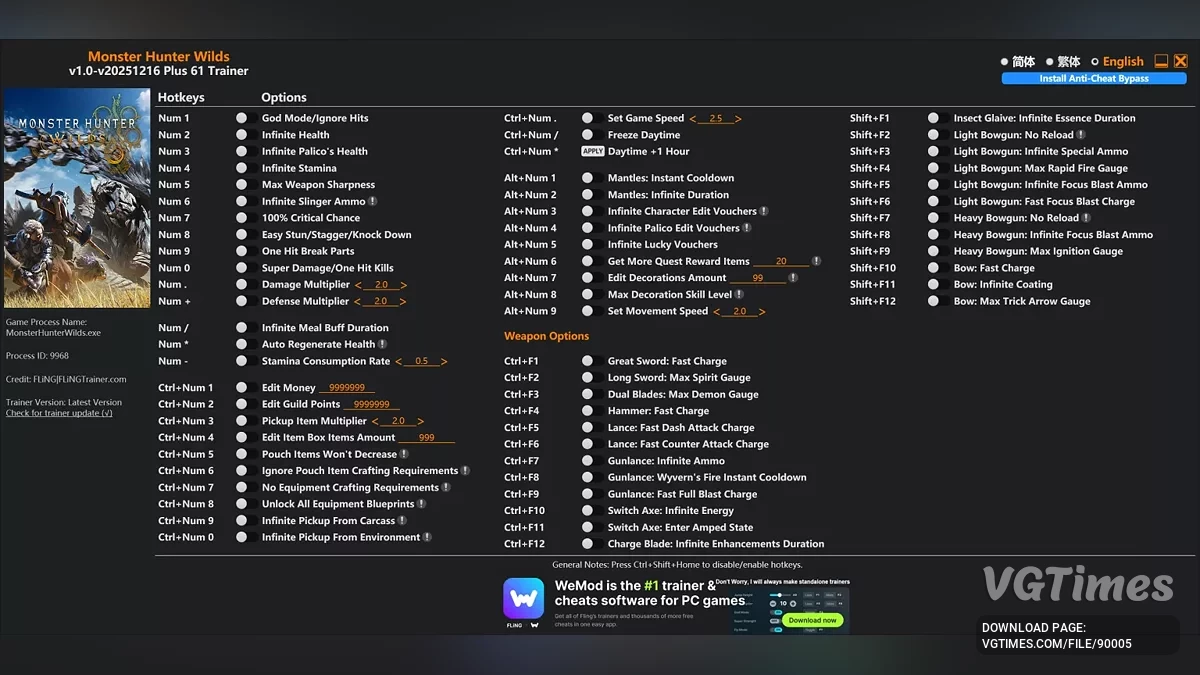Screen dimensions: 1200x675
Task: Click info icon beside Auto Regenerate Health
Action: 383,344
